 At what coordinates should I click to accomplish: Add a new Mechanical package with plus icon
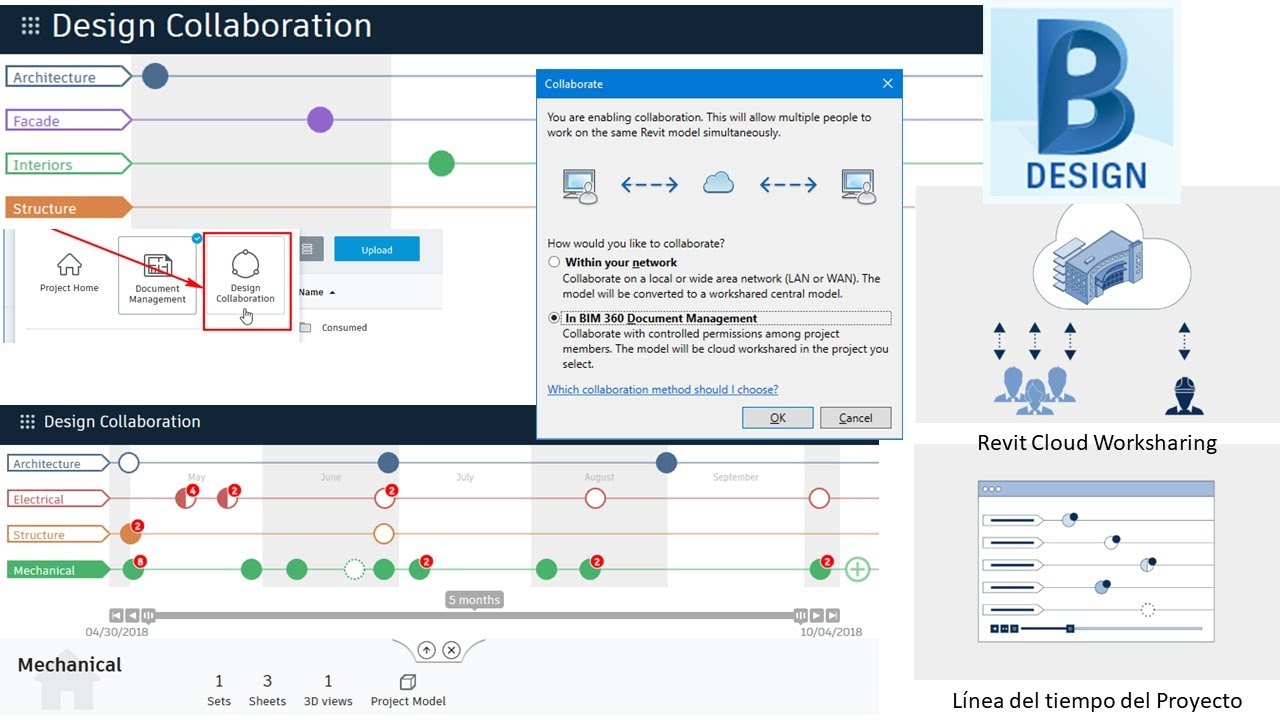pyautogui.click(x=857, y=569)
